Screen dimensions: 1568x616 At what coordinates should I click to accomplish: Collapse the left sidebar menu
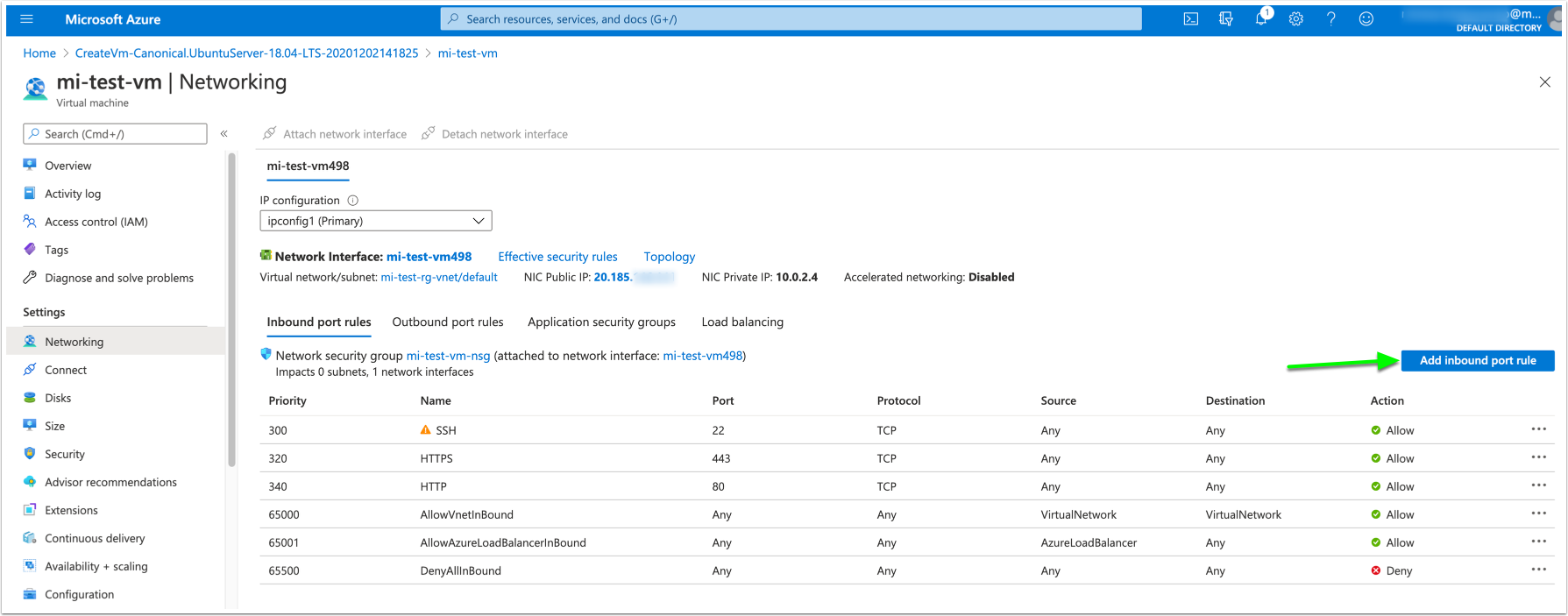(224, 134)
